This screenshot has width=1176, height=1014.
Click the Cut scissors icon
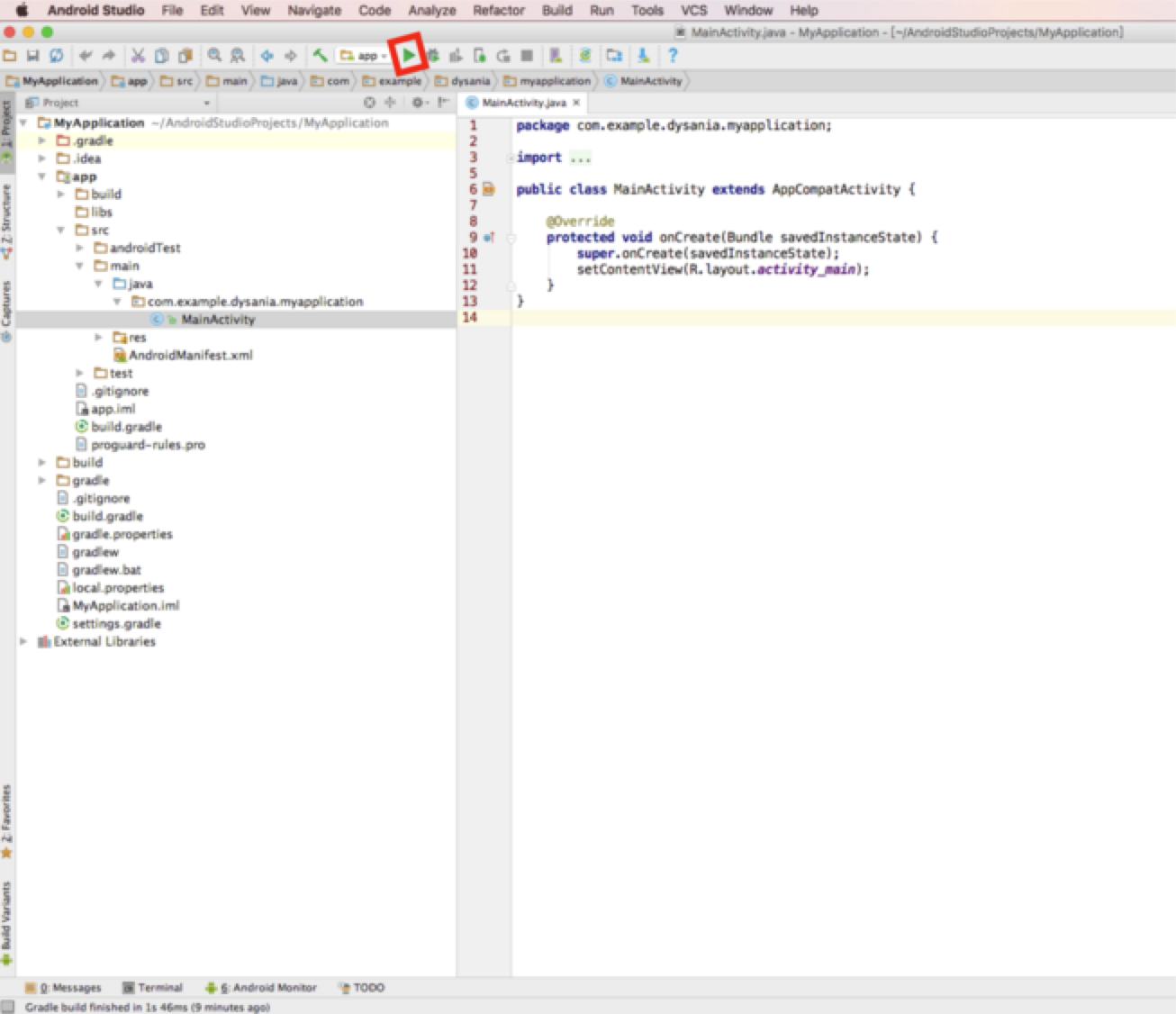[x=138, y=56]
